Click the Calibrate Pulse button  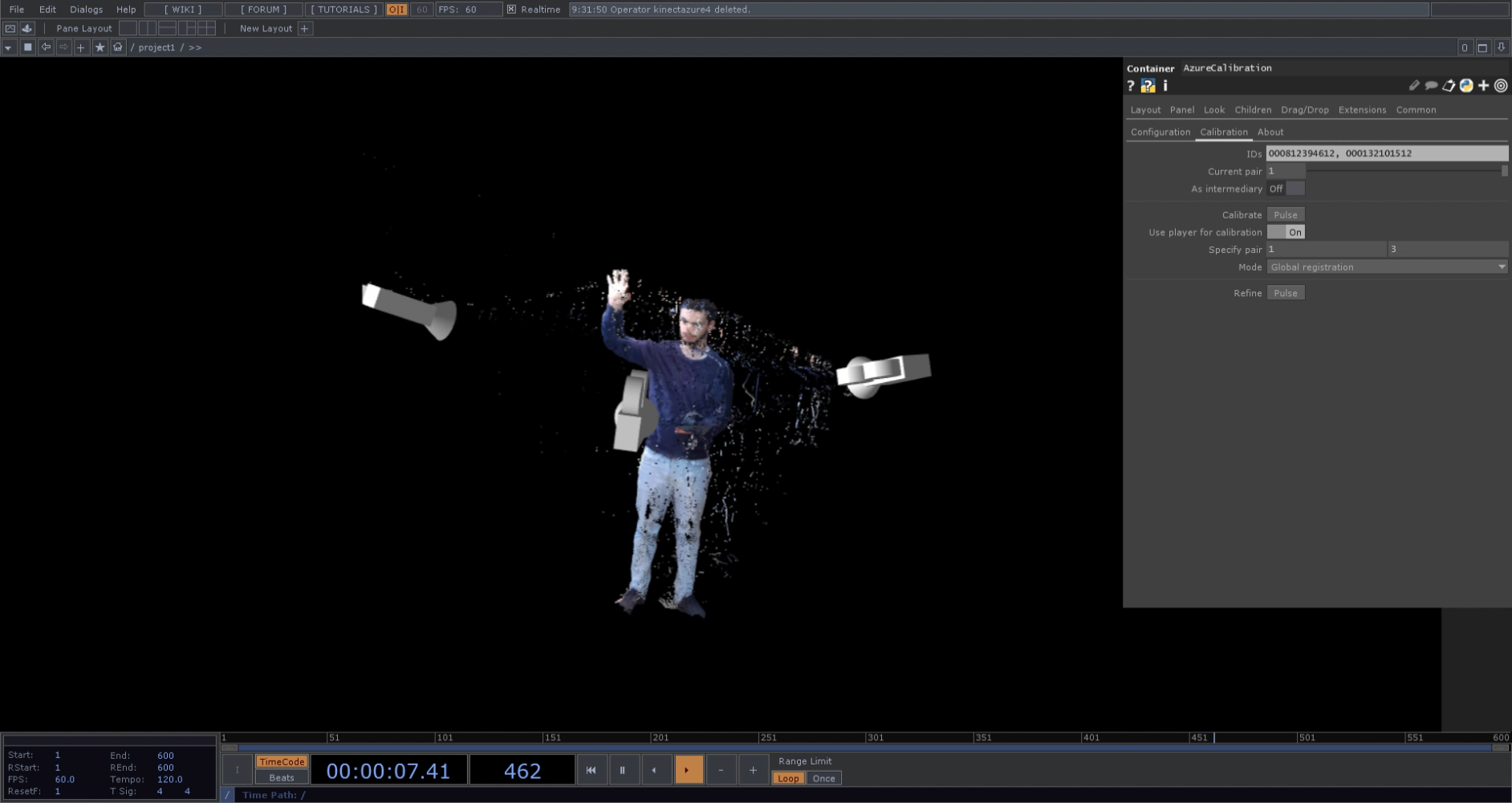(x=1286, y=214)
